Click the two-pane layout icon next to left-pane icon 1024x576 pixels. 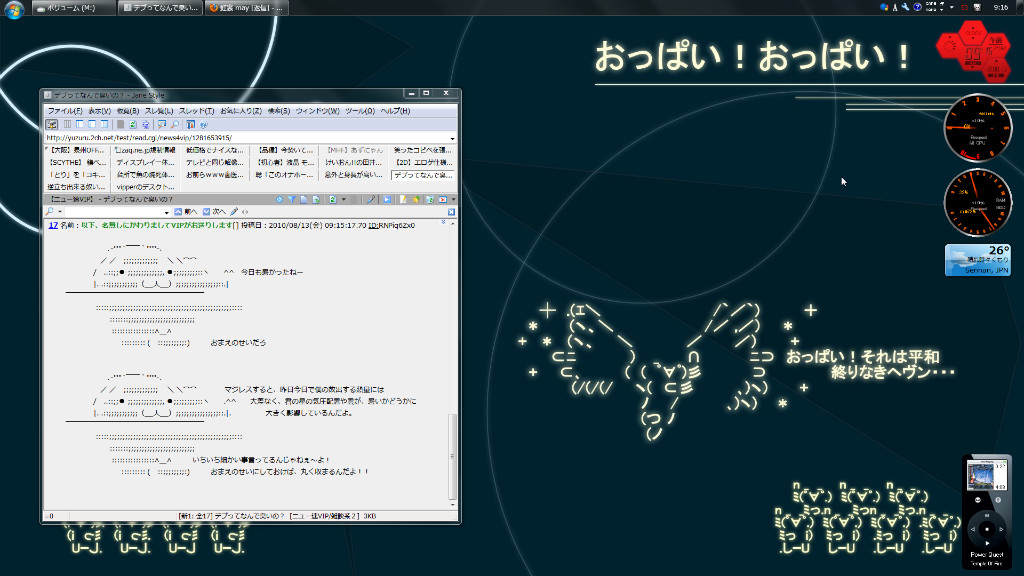[x=92, y=124]
